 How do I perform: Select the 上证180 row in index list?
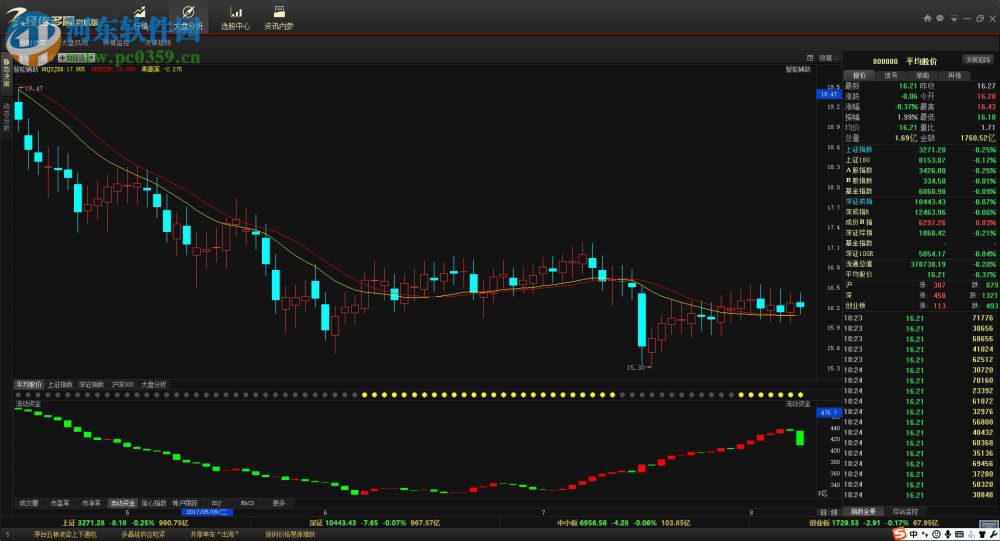click(921, 160)
